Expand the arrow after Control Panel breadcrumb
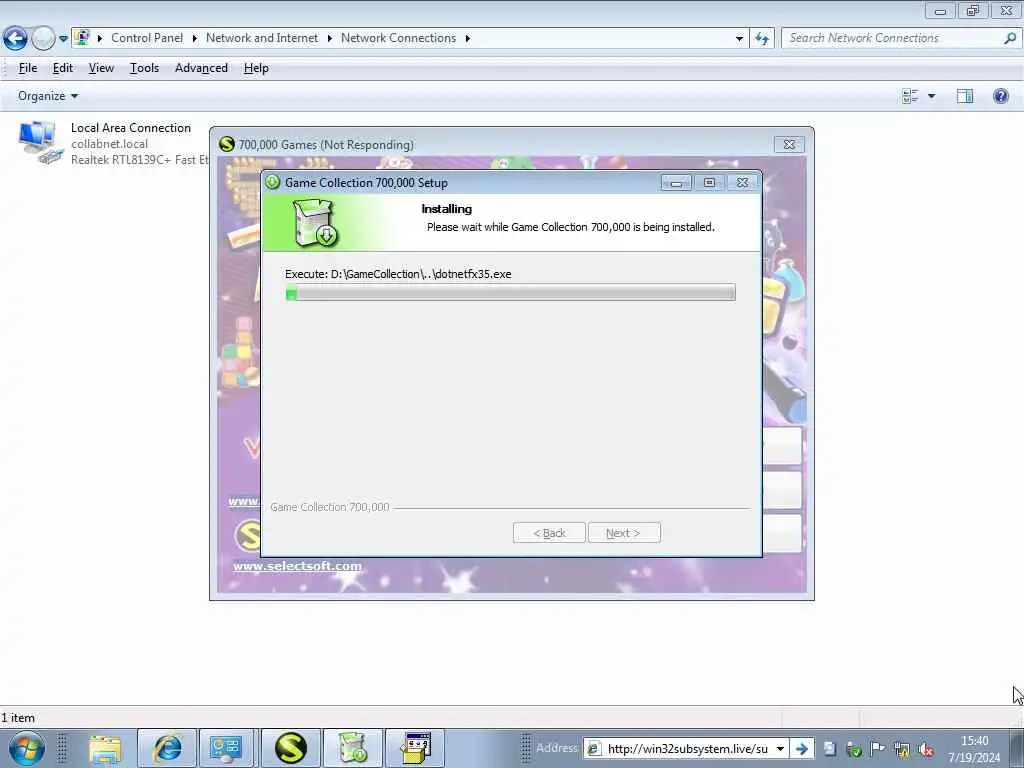This screenshot has height=768, width=1024. pyautogui.click(x=195, y=39)
